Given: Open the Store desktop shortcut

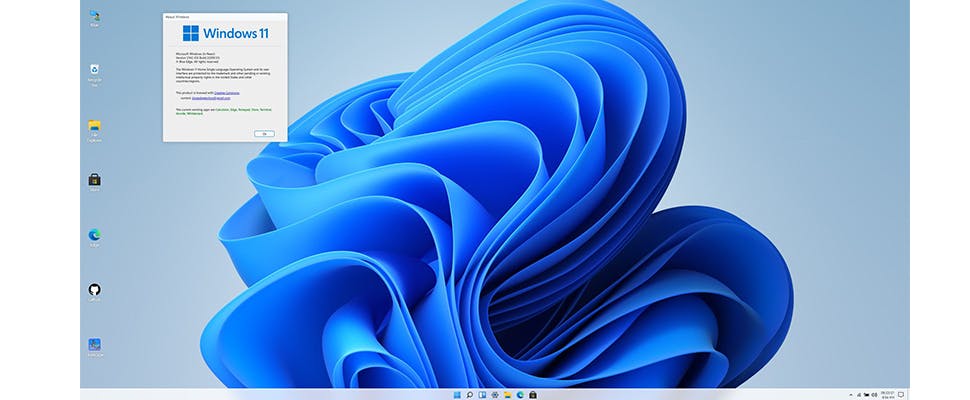Looking at the screenshot, I should click(94, 182).
